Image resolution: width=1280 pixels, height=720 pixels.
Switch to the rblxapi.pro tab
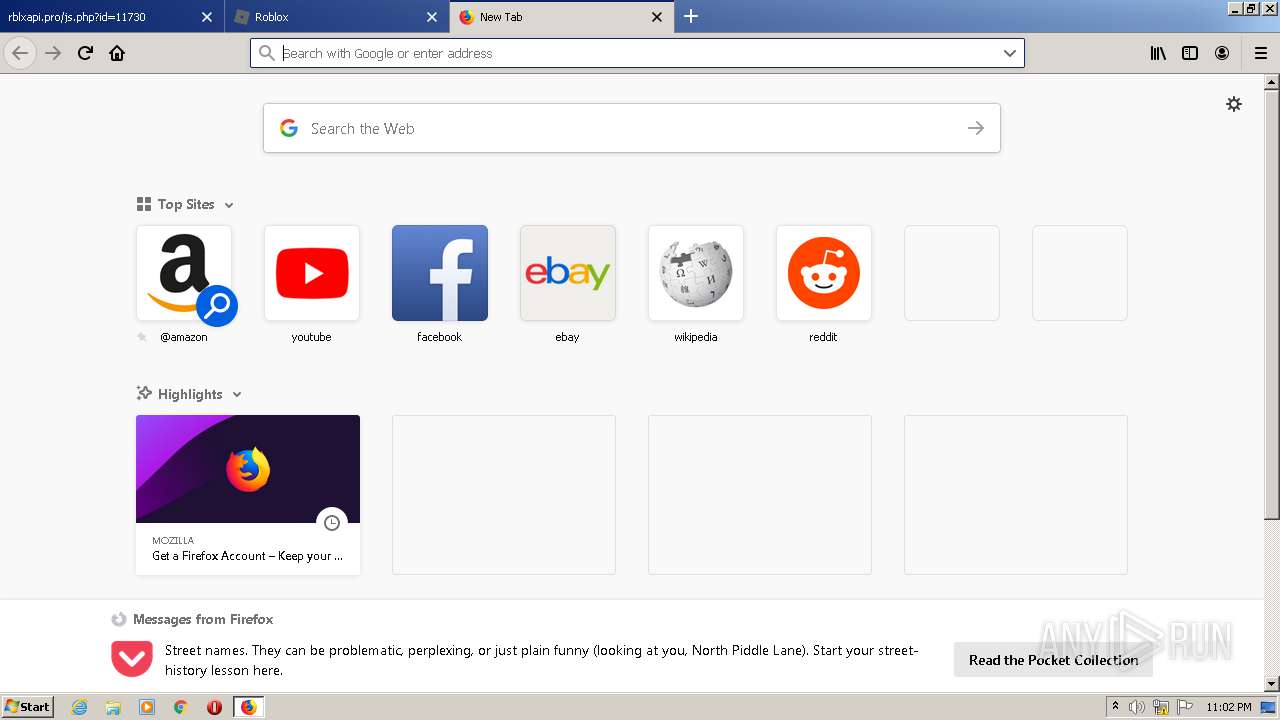coord(112,16)
